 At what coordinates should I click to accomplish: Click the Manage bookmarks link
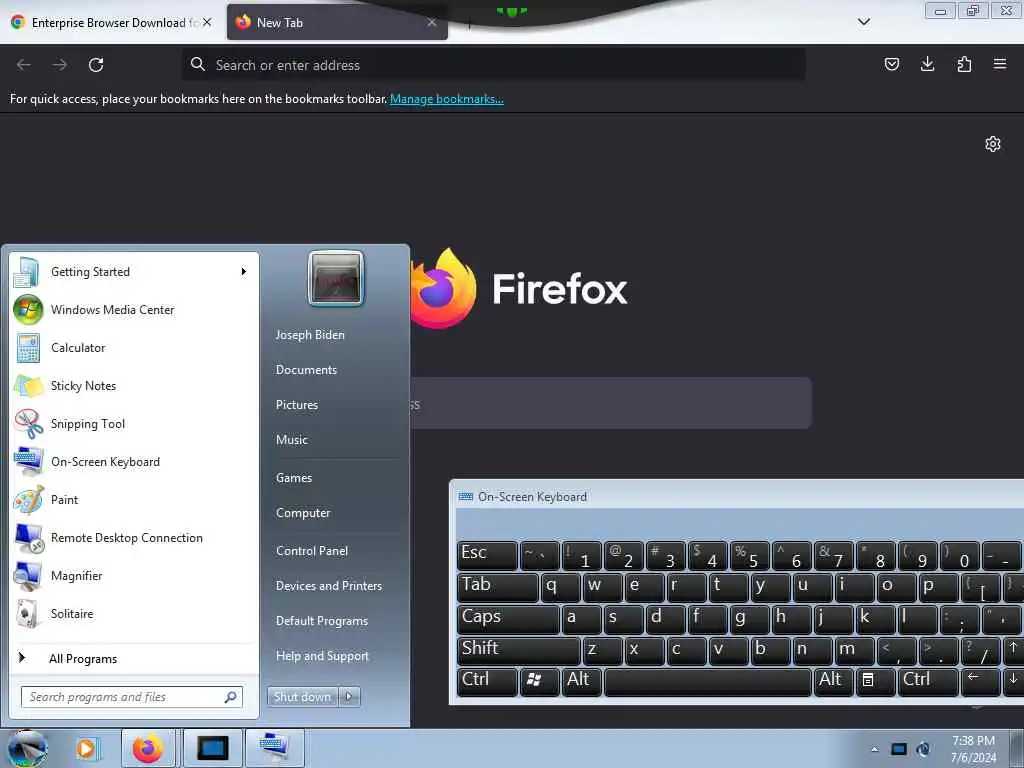[447, 99]
